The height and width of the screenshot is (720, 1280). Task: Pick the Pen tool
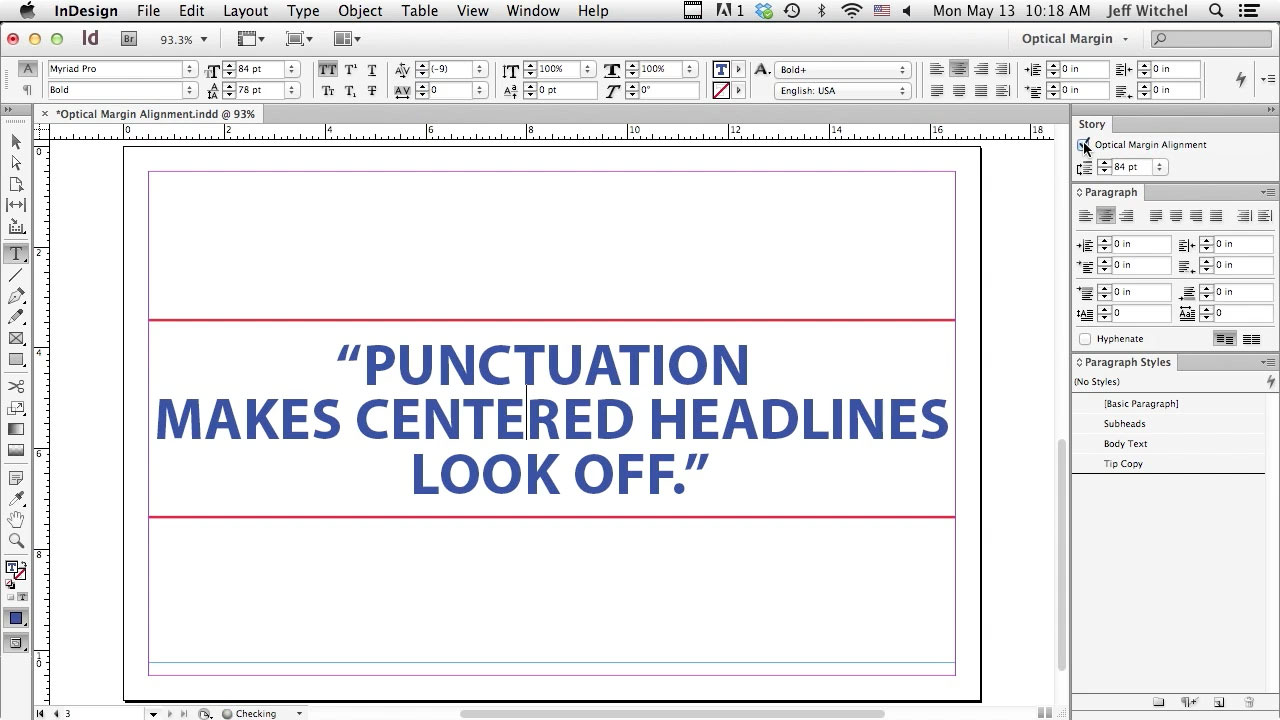point(16,296)
